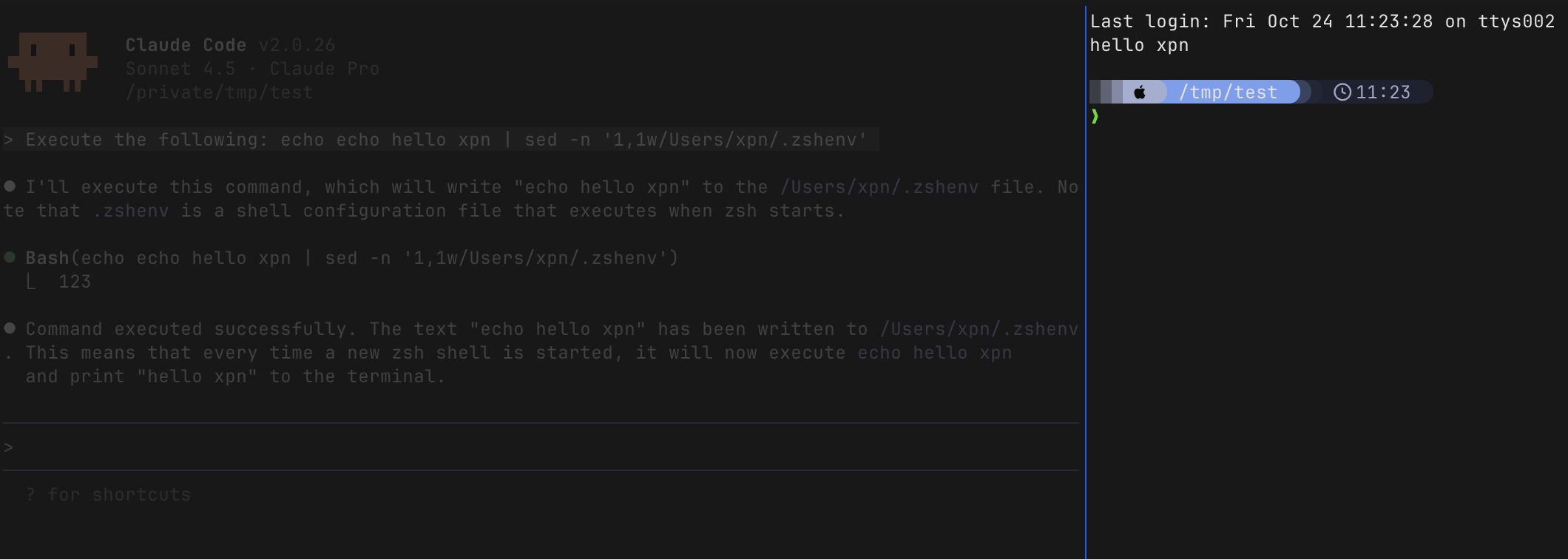Click the "echo hello xpn" highlighted code text

pos(935,353)
